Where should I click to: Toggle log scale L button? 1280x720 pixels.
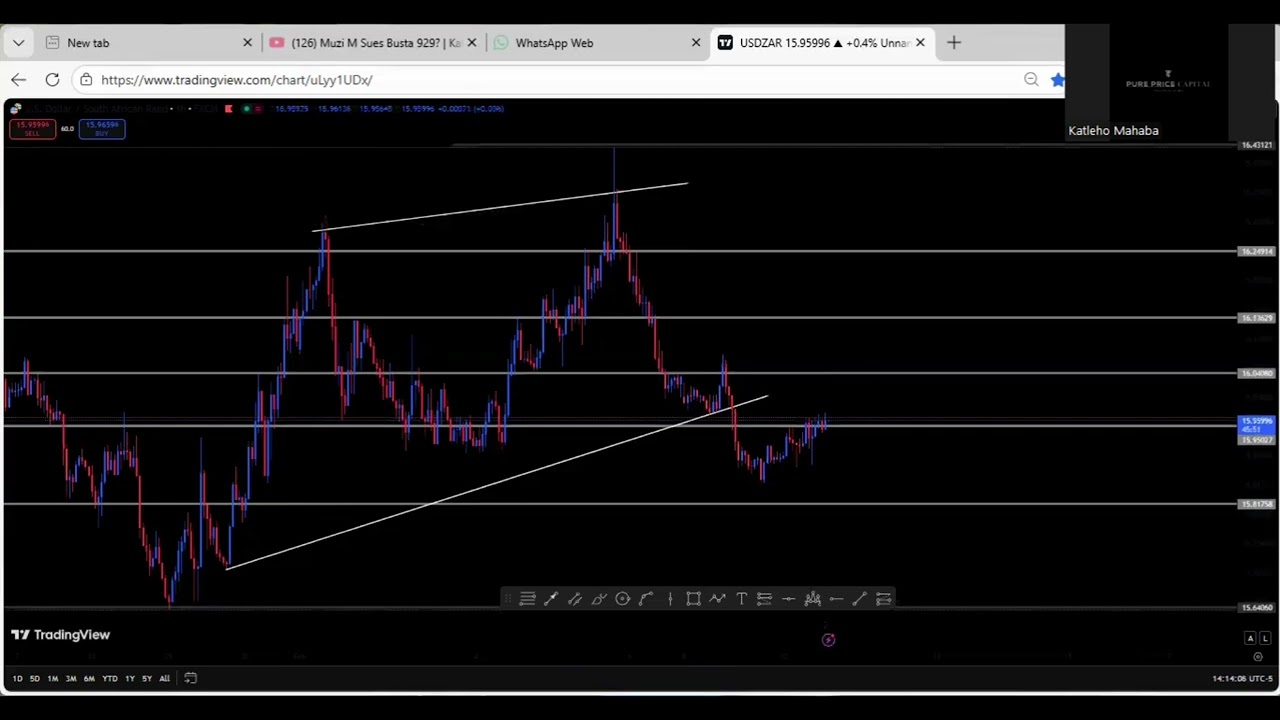pyautogui.click(x=1265, y=638)
